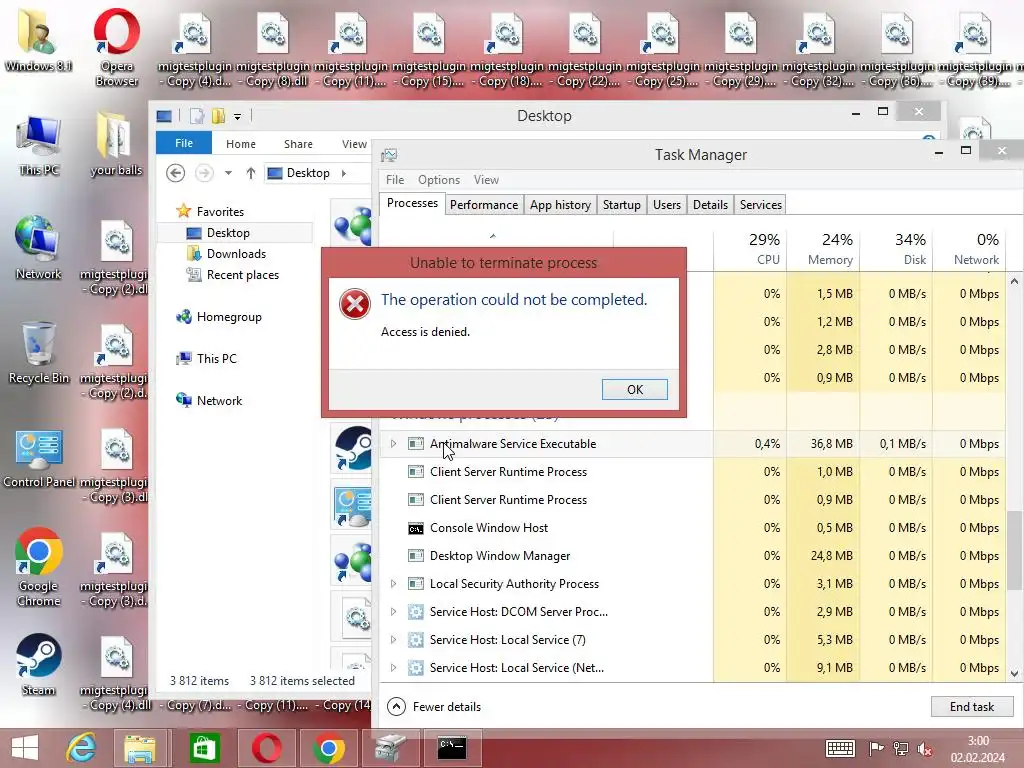Switch to the Users tab

coord(667,205)
